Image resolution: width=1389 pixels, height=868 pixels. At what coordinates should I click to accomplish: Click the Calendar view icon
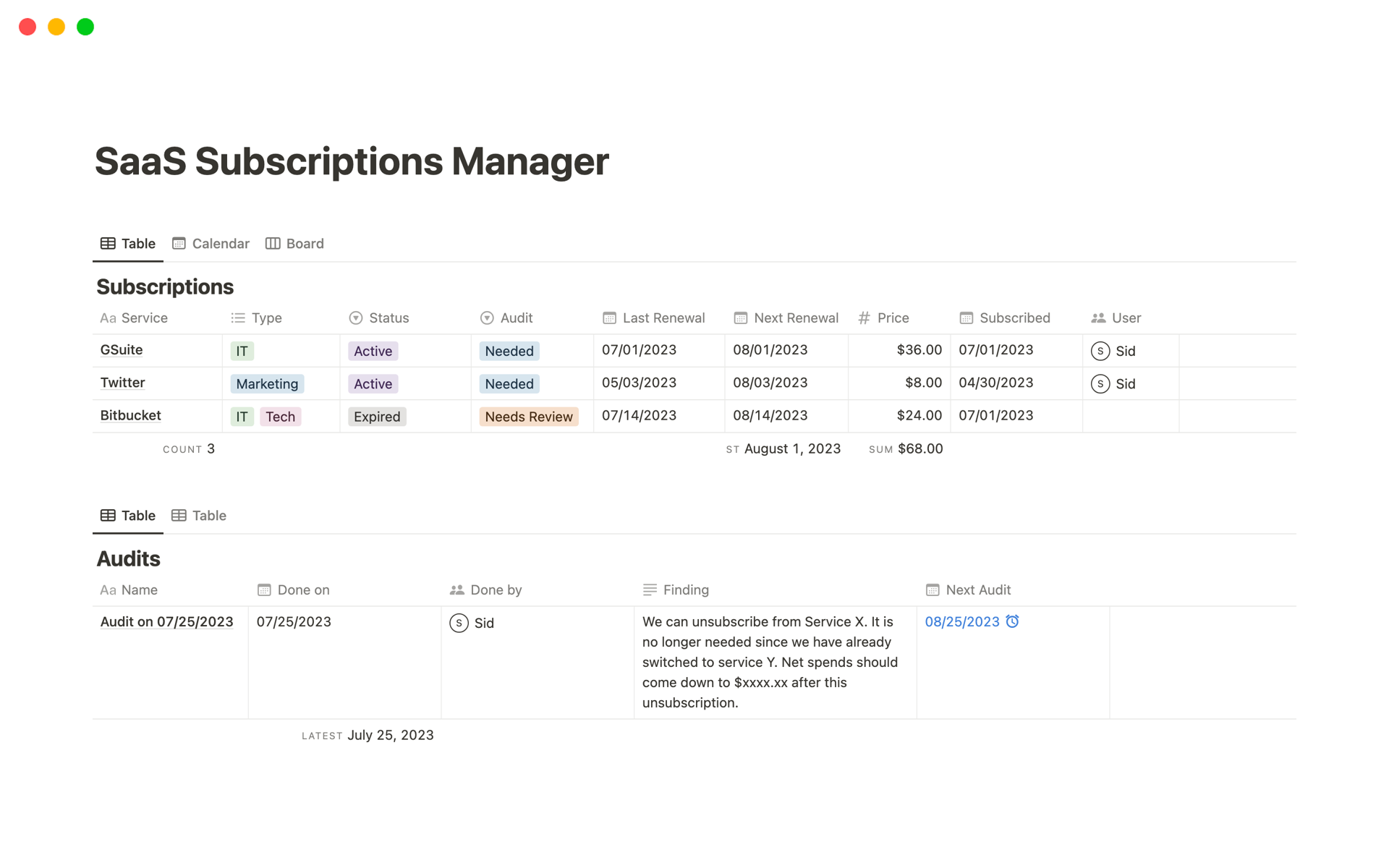click(x=178, y=243)
